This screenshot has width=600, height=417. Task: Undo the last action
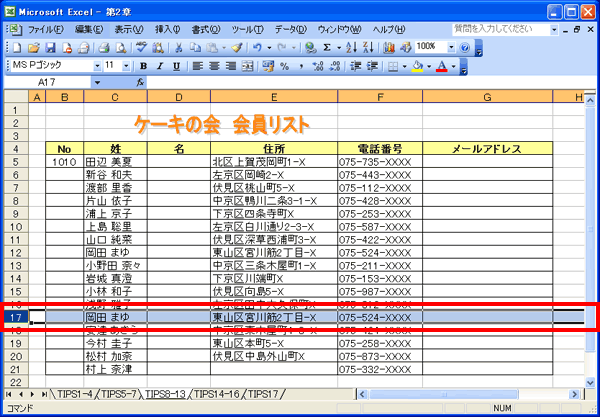click(257, 47)
